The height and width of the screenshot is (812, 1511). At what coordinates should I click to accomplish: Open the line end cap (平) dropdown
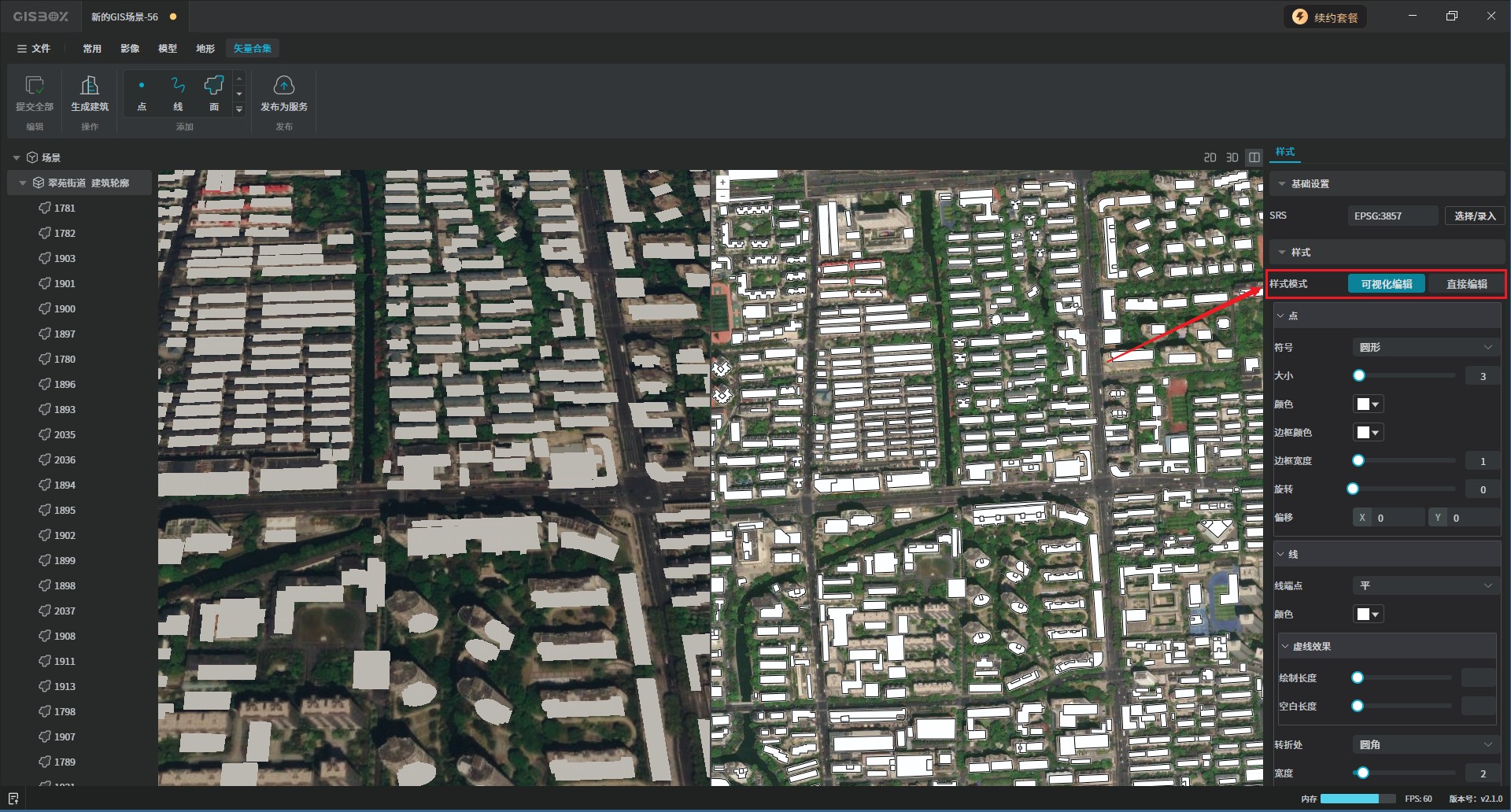[x=1425, y=585]
